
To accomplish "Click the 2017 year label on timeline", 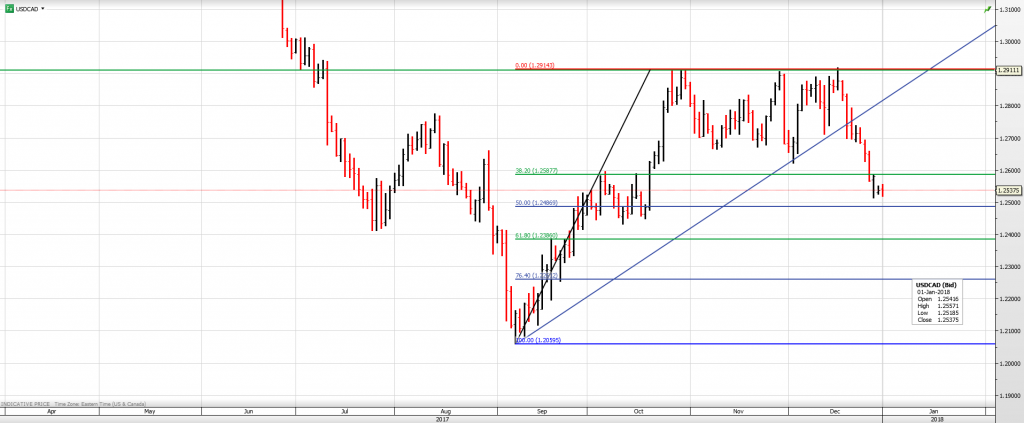I will click(441, 419).
